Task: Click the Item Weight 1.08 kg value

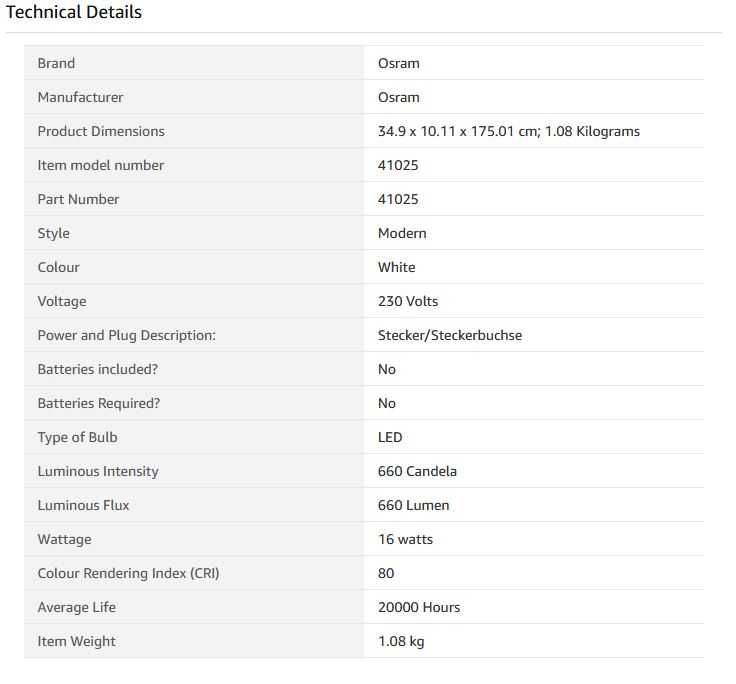Action: click(x=401, y=641)
